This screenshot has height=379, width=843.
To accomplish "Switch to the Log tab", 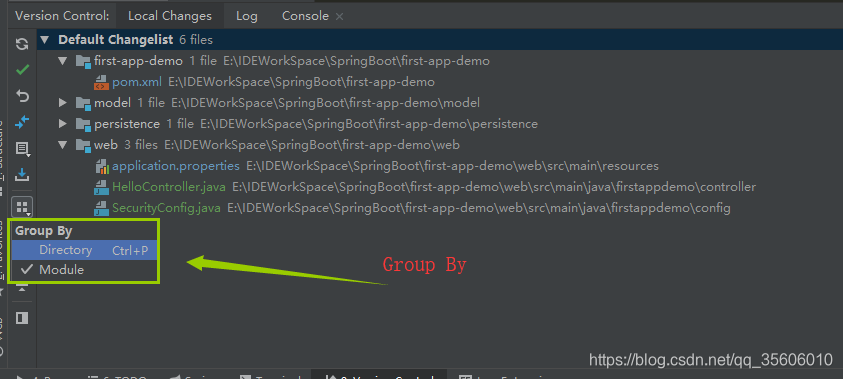I will coord(246,16).
